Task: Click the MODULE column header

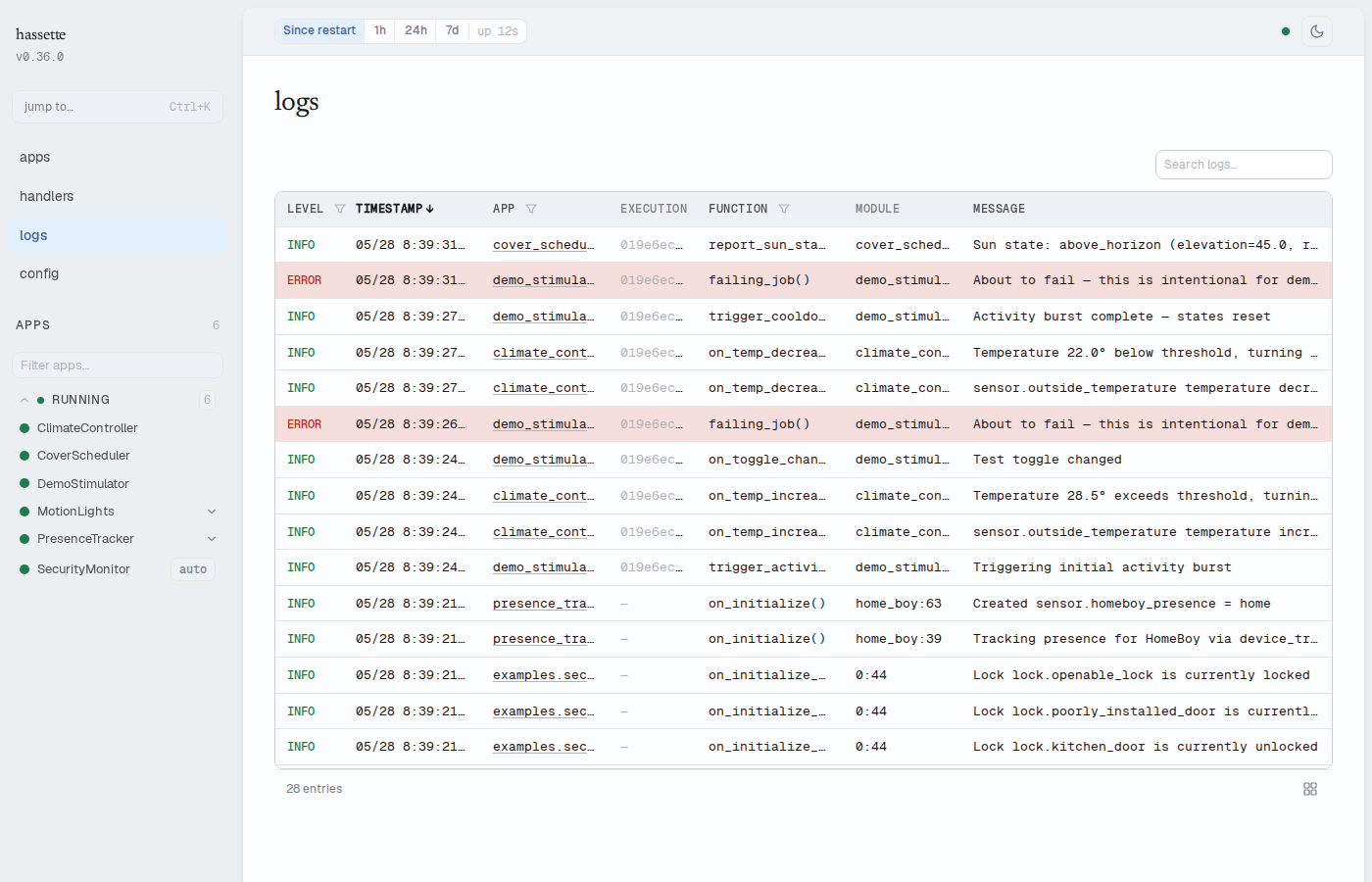Action: pyautogui.click(x=877, y=209)
